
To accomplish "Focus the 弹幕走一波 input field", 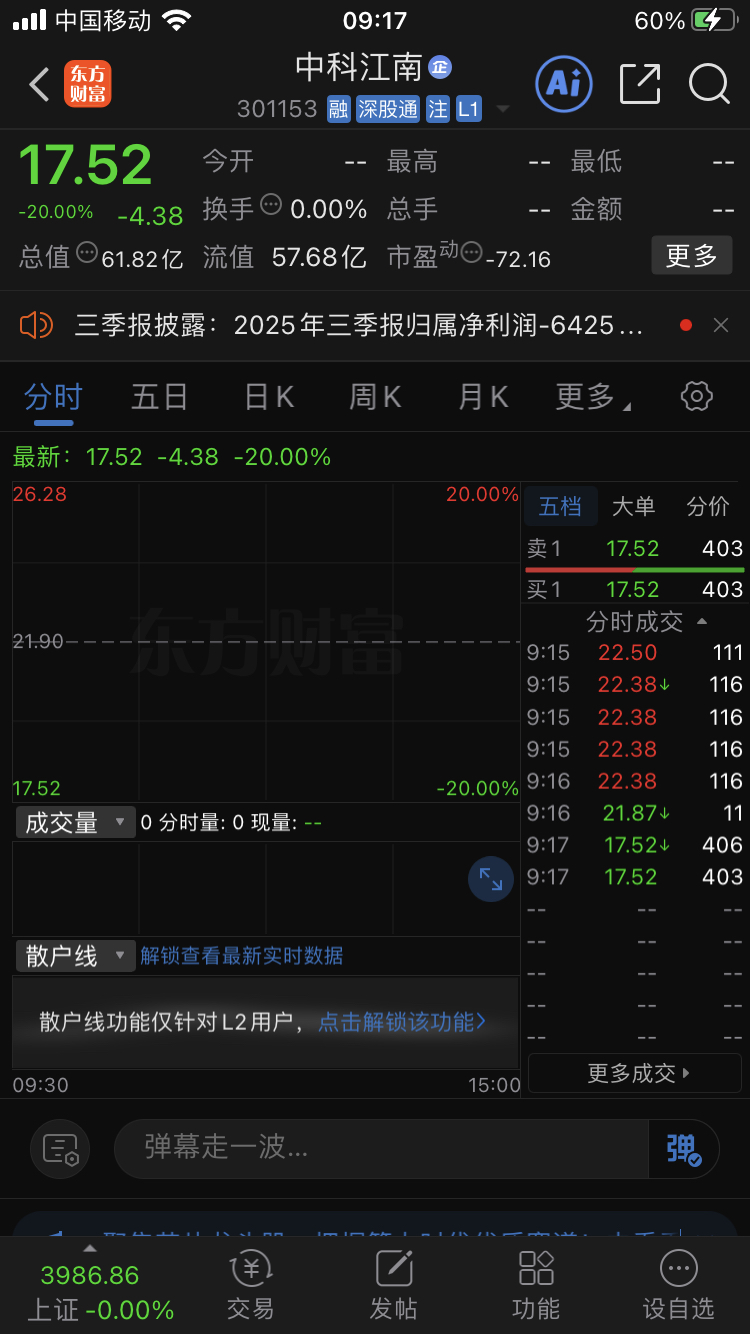I will [382, 1148].
